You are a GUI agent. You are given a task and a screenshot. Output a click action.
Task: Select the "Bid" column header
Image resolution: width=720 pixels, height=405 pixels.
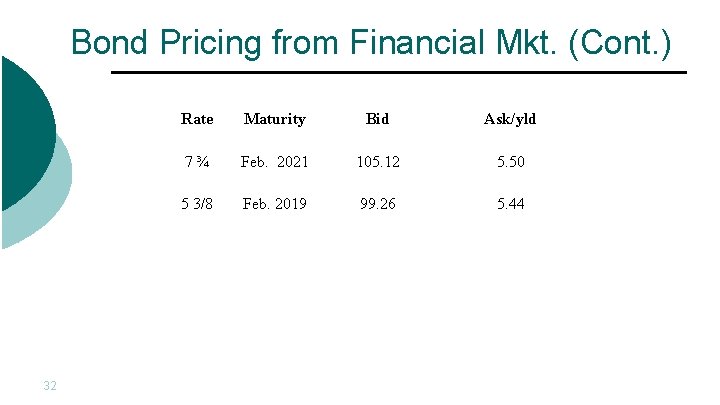click(x=377, y=119)
